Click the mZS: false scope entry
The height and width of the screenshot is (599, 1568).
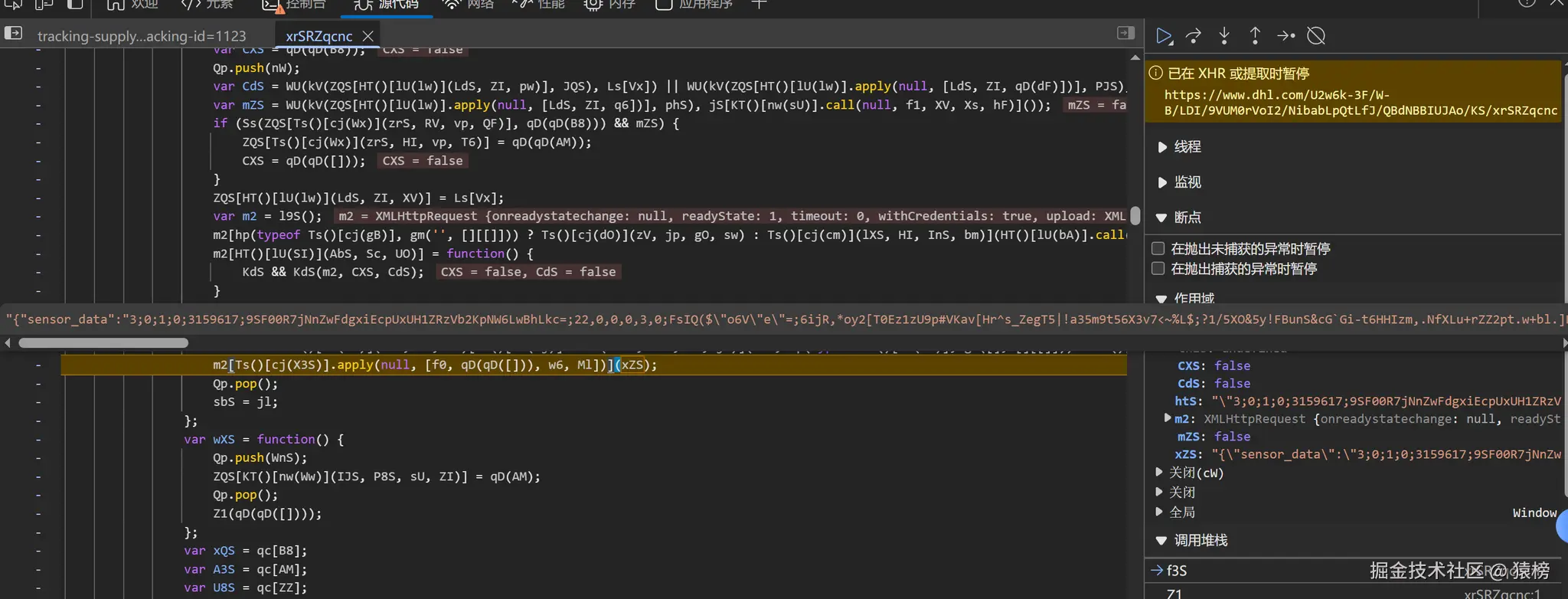coord(1214,436)
